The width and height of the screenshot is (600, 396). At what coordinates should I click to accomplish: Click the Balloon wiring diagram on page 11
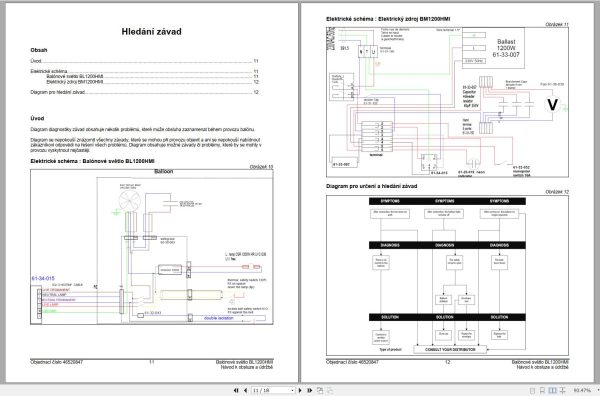152,247
